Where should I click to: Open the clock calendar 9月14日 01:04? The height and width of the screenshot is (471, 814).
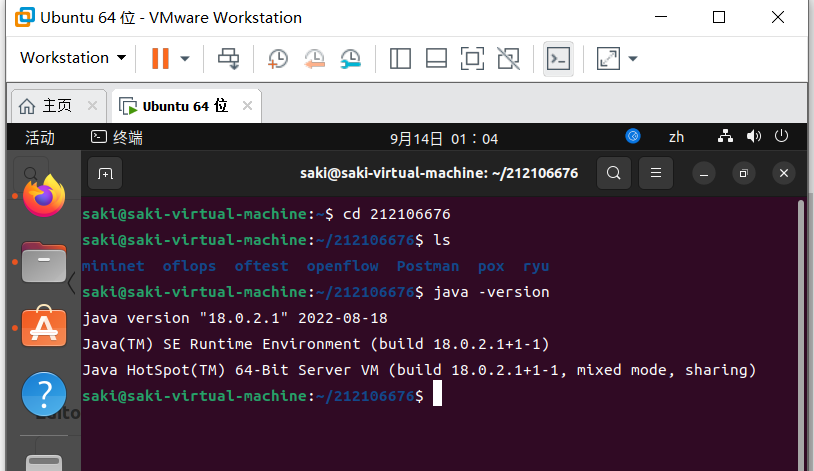coord(444,139)
